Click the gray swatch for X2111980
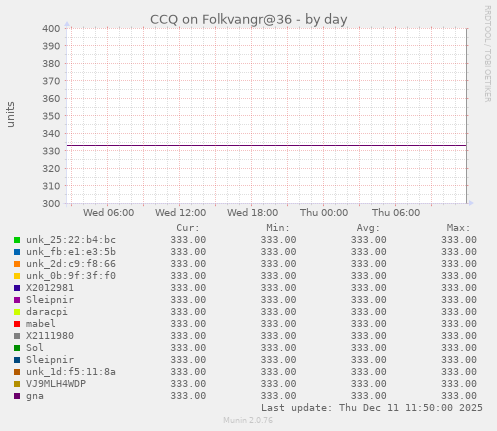The width and height of the screenshot is (497, 431). [x=17, y=336]
